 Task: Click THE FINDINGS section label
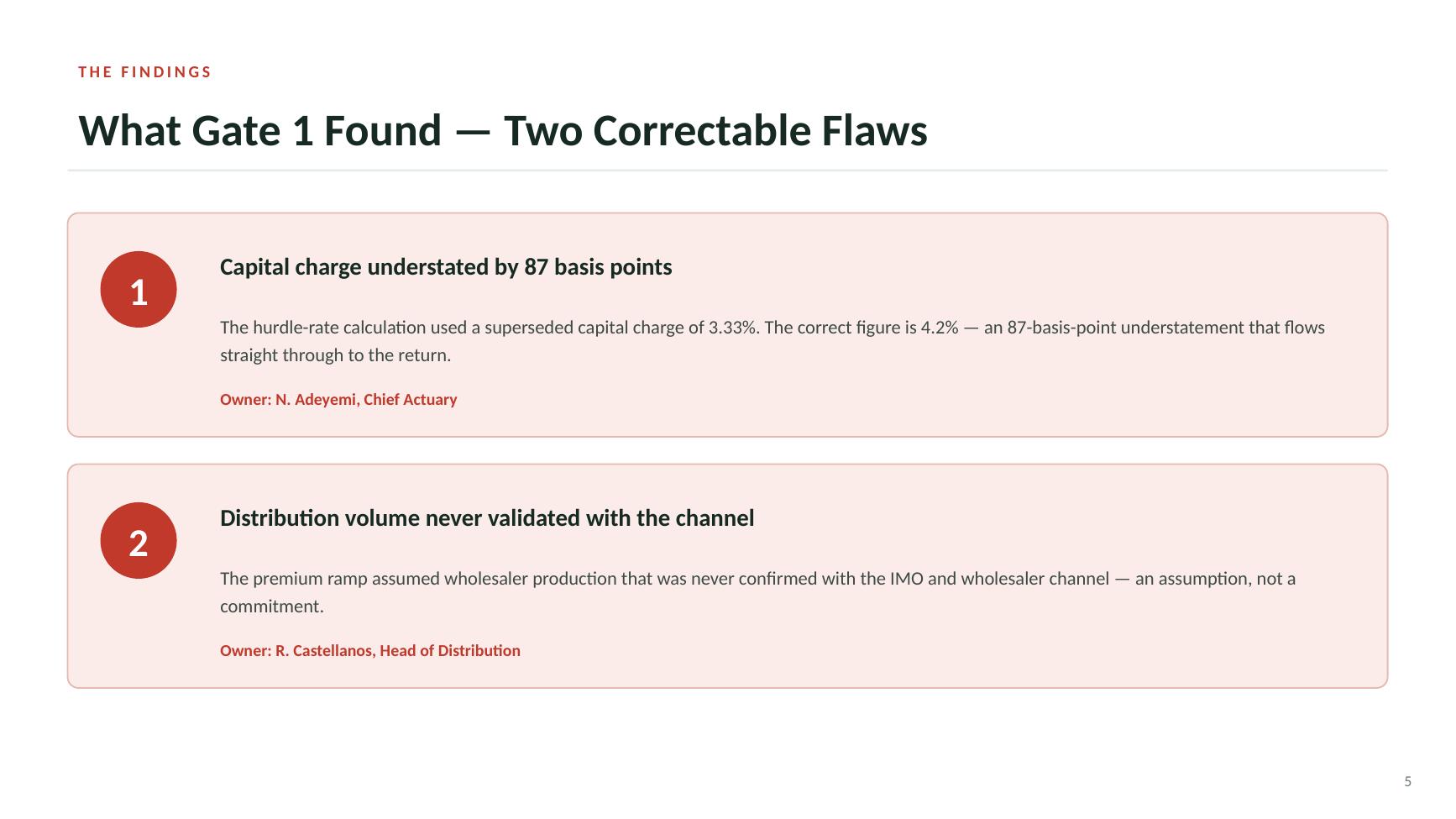click(x=145, y=72)
